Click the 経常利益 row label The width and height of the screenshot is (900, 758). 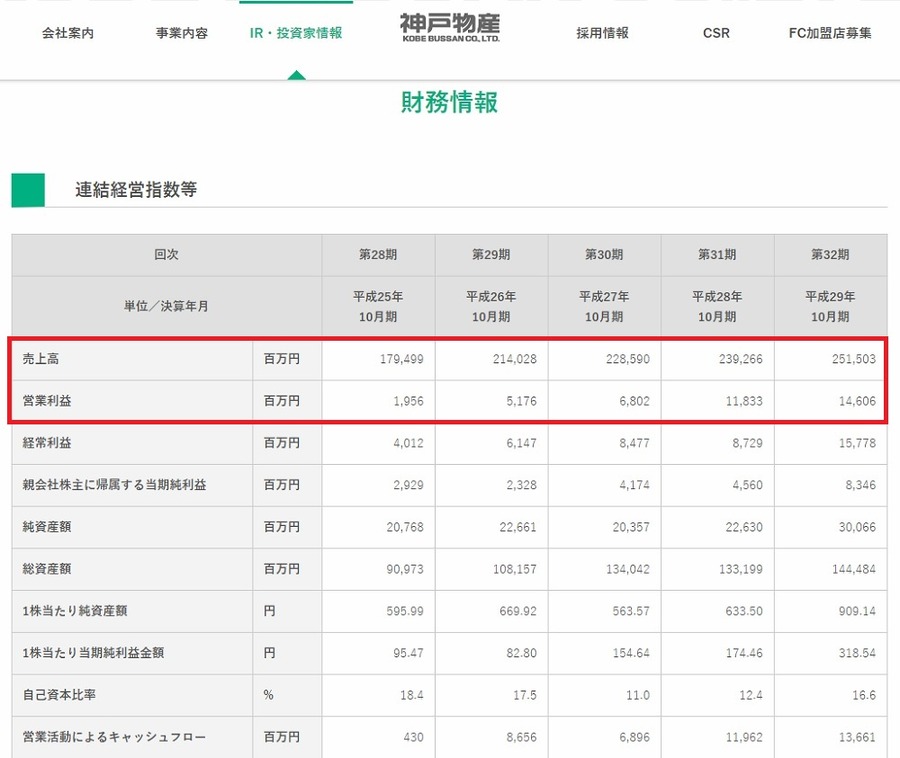click(47, 443)
